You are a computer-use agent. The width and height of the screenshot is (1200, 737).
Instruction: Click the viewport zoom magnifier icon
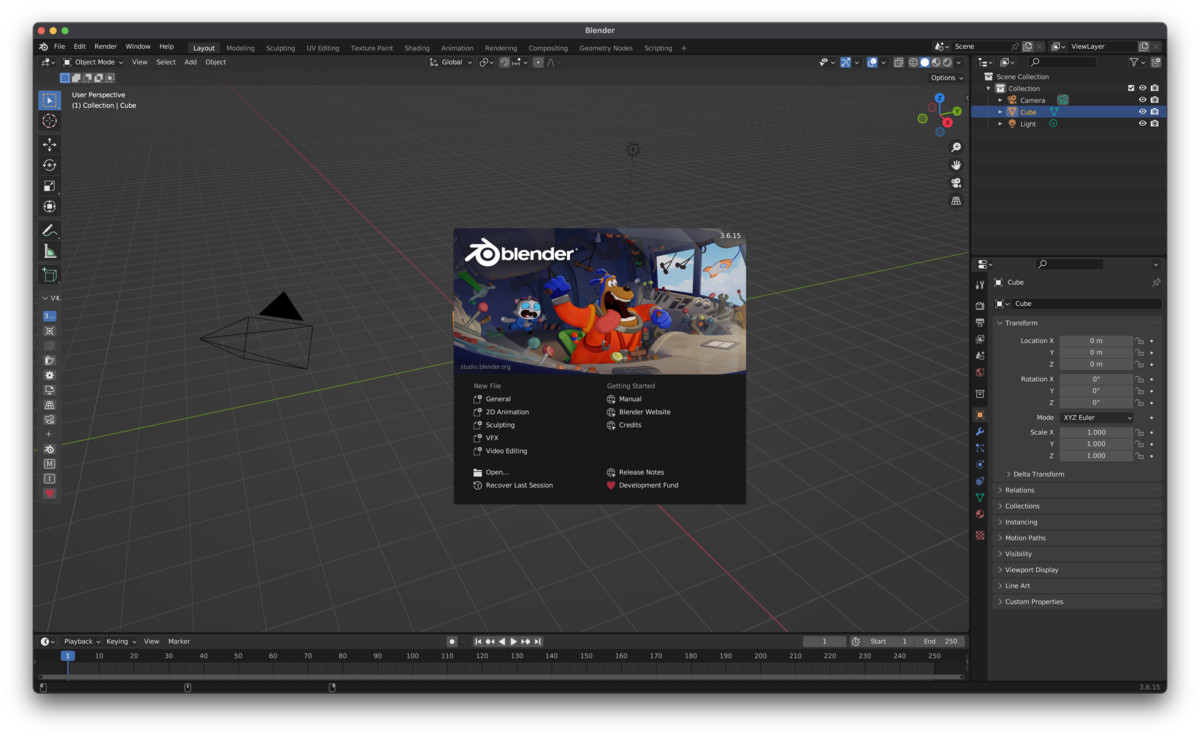(x=956, y=148)
